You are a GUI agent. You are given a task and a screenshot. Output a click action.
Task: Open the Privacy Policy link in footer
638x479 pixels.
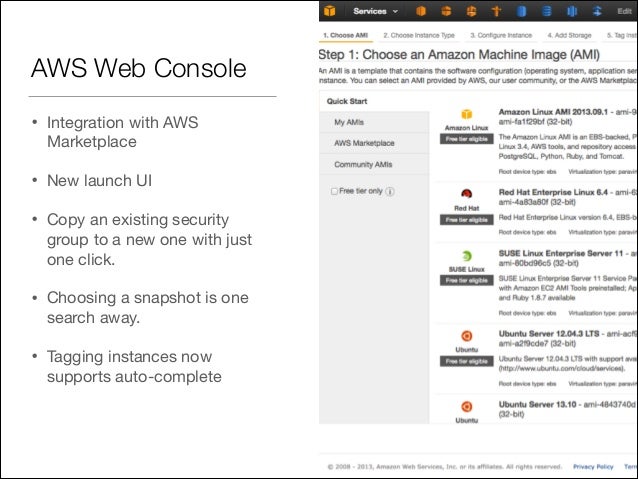593,467
